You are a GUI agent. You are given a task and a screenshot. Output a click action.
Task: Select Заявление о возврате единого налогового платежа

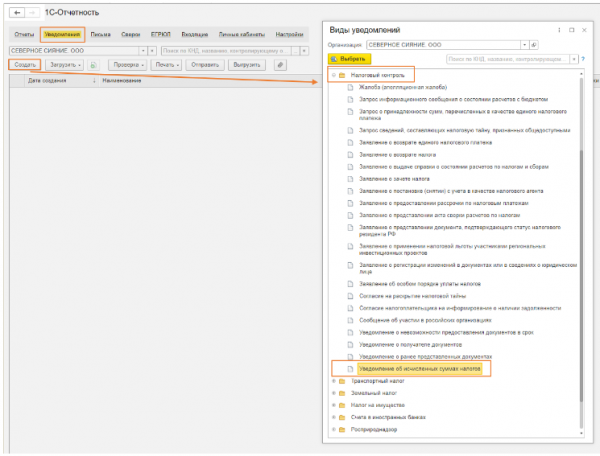[x=425, y=142]
